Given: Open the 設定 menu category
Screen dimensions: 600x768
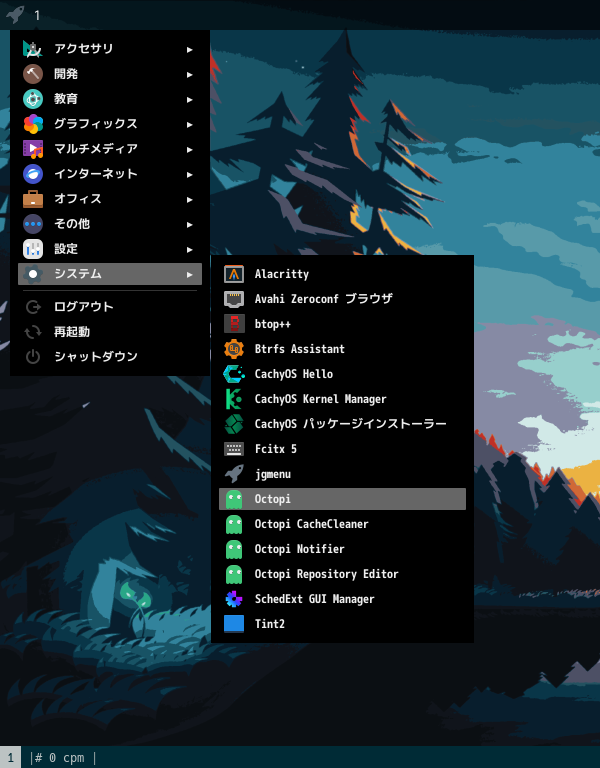Looking at the screenshot, I should 110,249.
